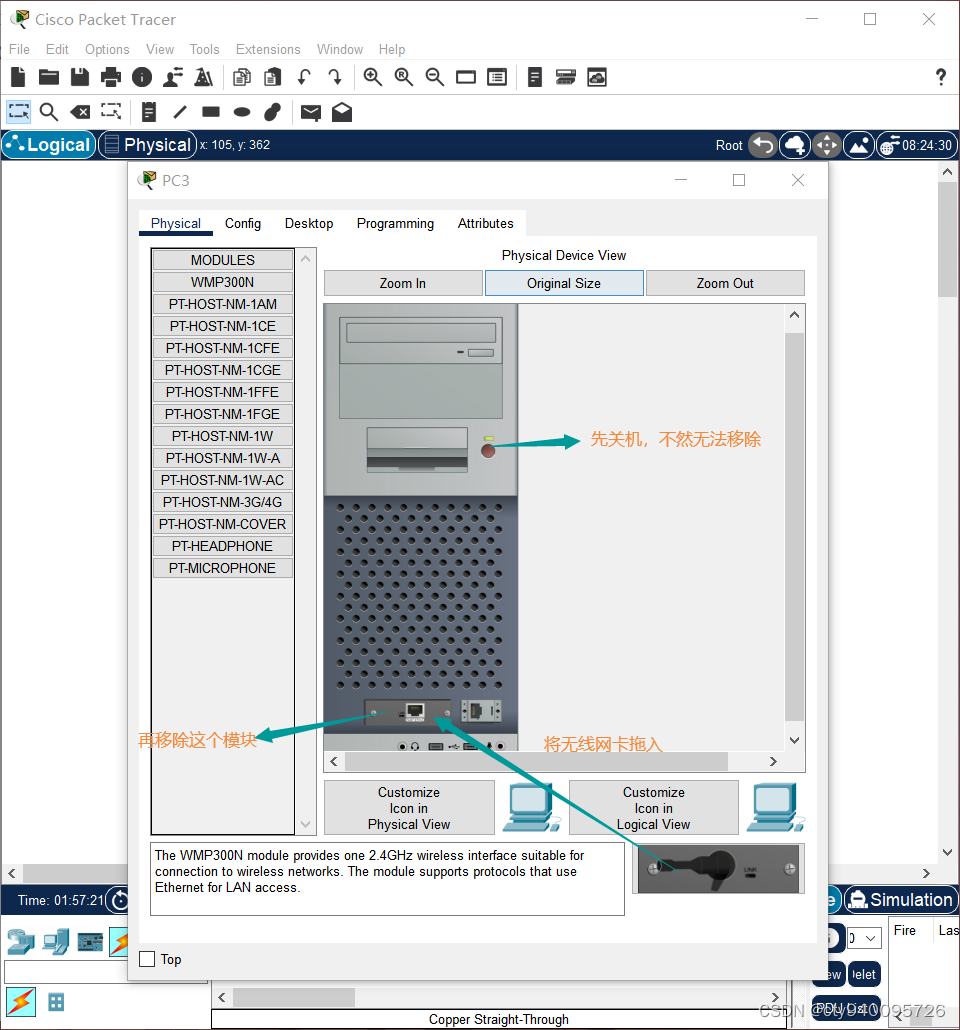Image resolution: width=960 pixels, height=1030 pixels.
Task: Switch to Simulation mode
Action: 901,900
